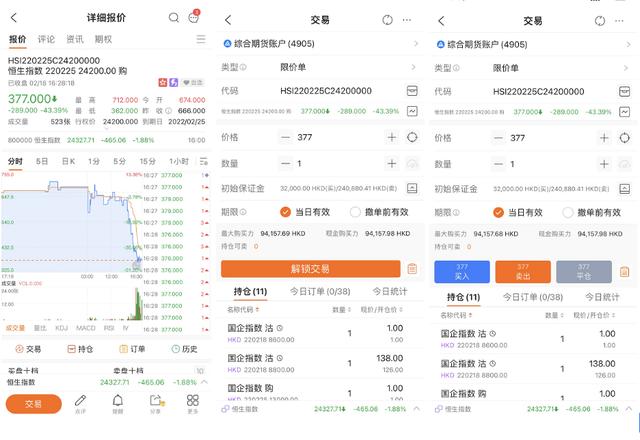Open the three-dot menu on middle 交易 screen
The image size is (640, 440).
click(x=407, y=20)
